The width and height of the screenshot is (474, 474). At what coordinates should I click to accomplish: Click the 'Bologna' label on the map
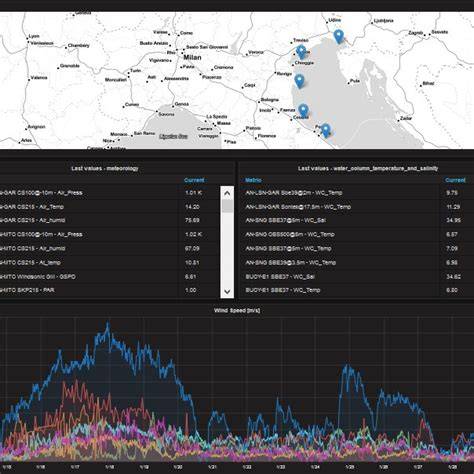coord(269,100)
